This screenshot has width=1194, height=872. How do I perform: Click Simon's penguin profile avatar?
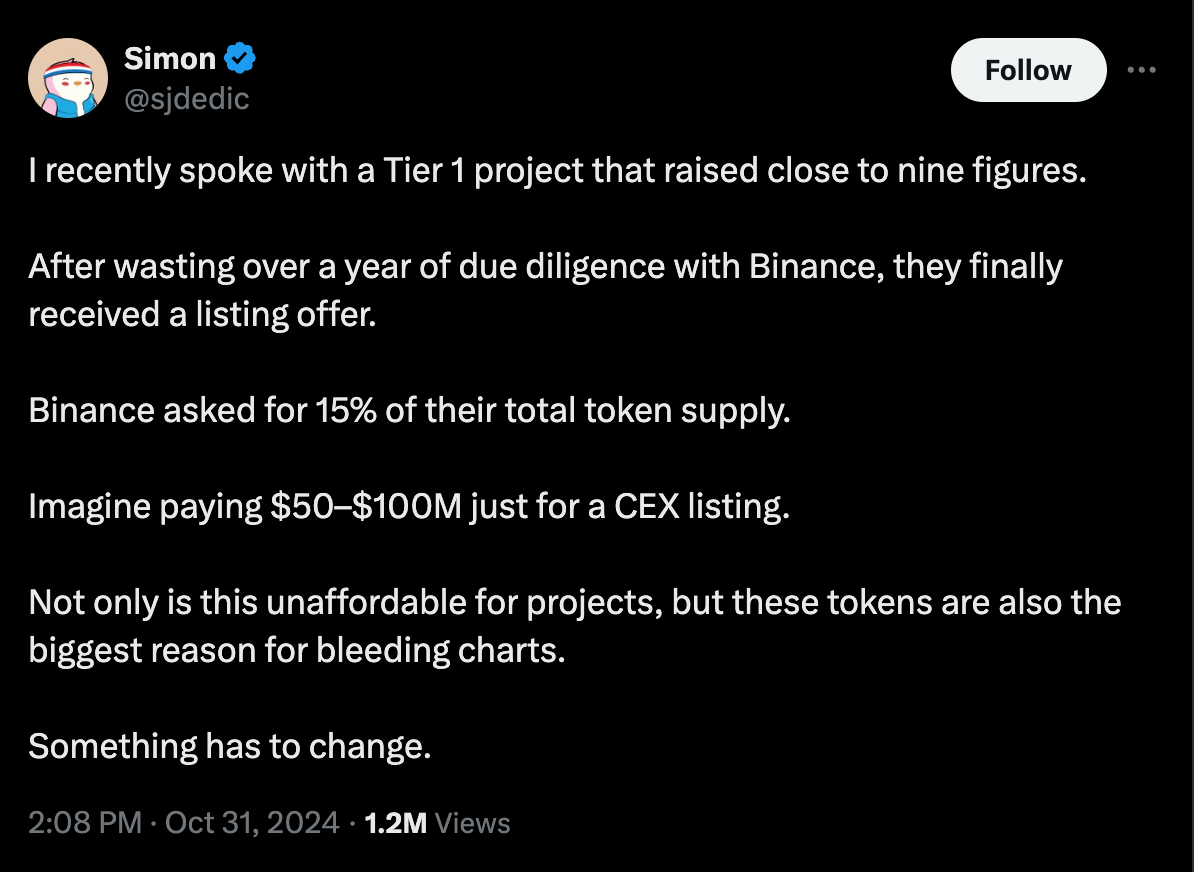[67, 77]
